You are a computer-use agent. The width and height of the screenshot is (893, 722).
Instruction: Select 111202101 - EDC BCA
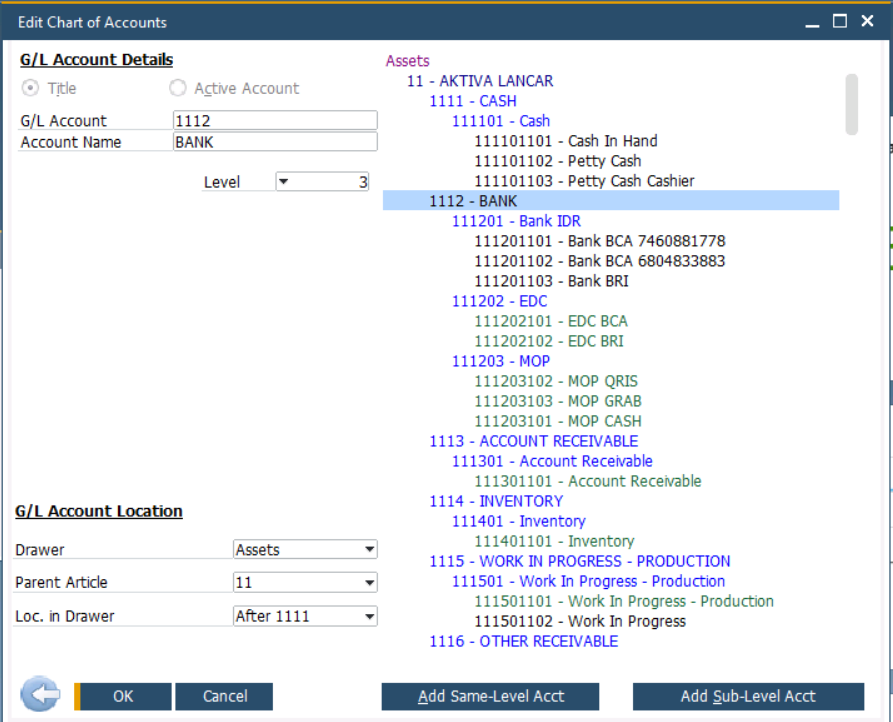click(x=551, y=321)
